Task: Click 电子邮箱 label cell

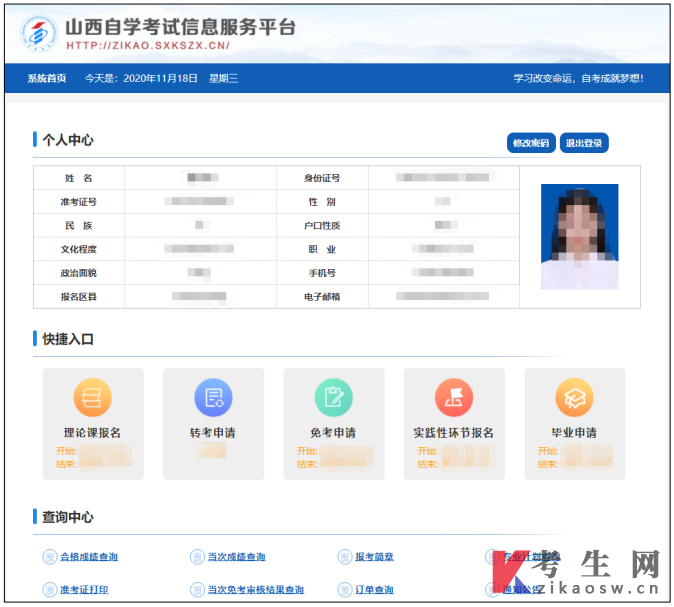Action: [x=322, y=297]
